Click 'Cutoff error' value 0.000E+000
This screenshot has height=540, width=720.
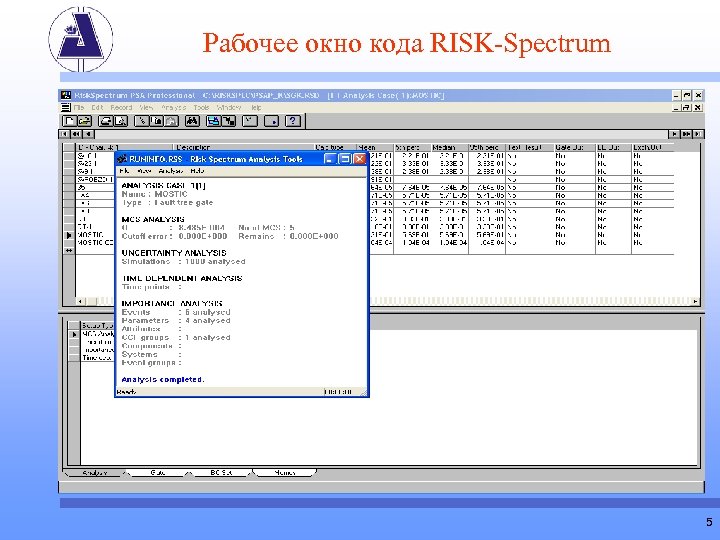[203, 236]
